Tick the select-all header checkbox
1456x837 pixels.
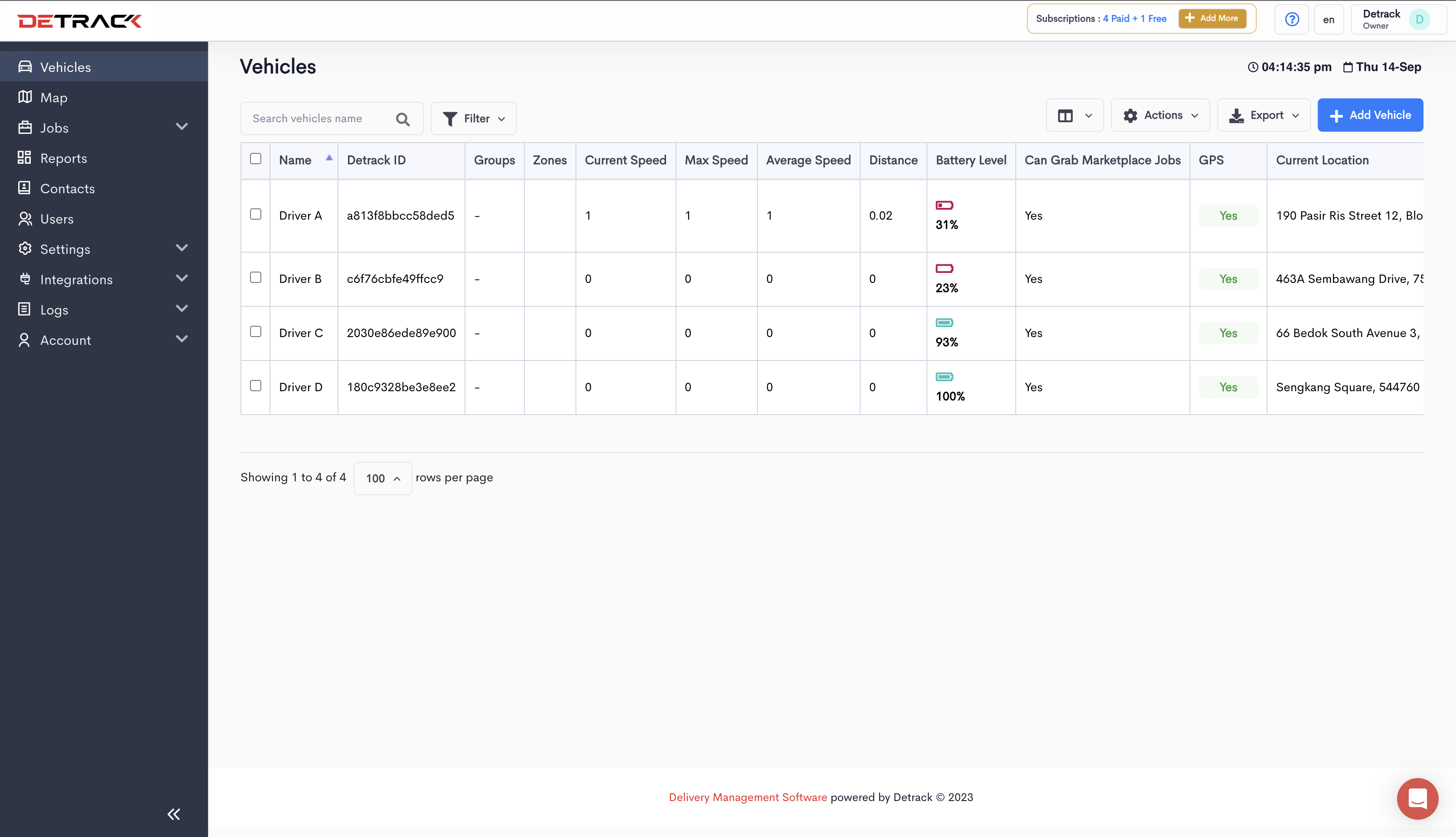(256, 159)
